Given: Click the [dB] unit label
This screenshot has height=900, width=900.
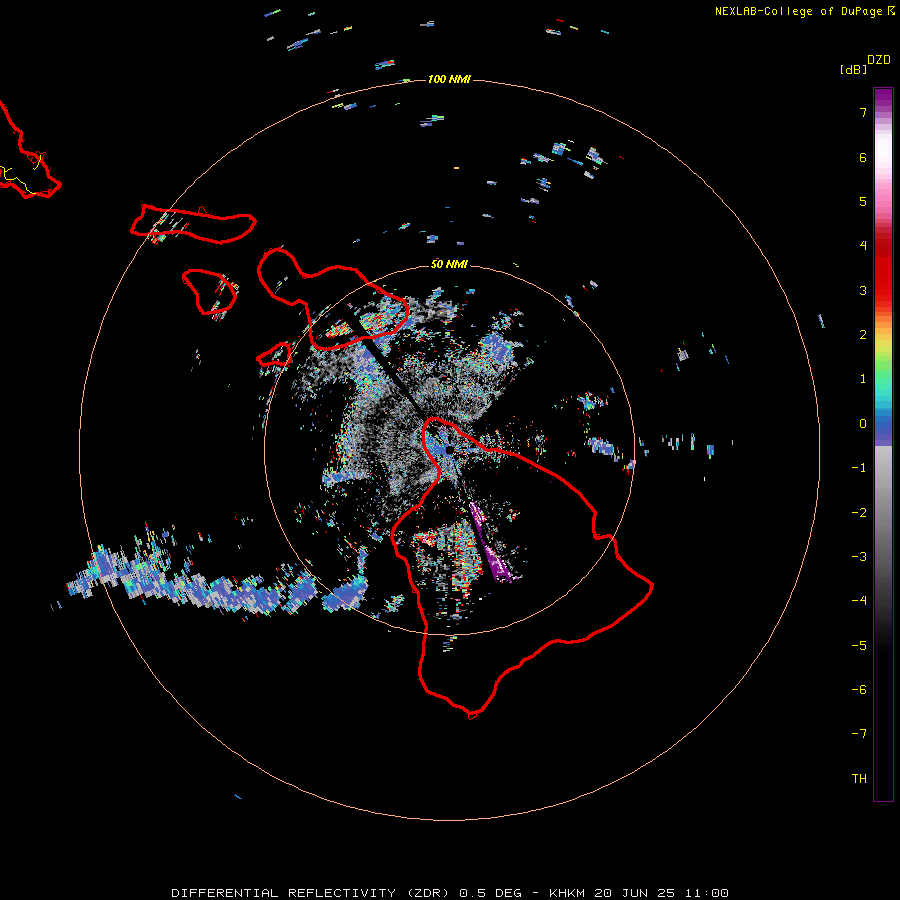Looking at the screenshot, I should (853, 69).
